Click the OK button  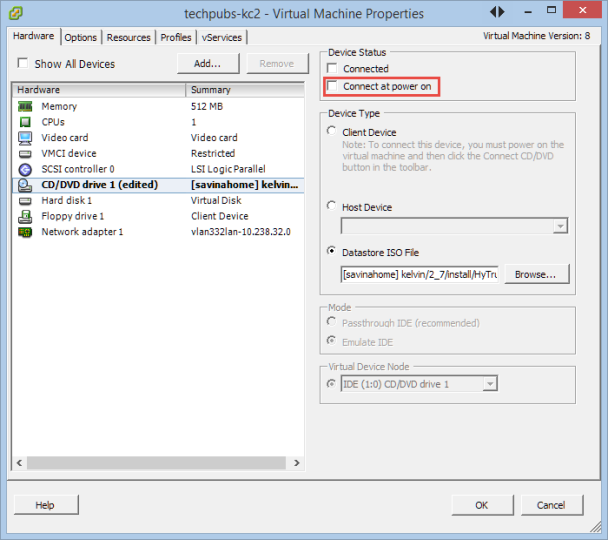coord(482,505)
